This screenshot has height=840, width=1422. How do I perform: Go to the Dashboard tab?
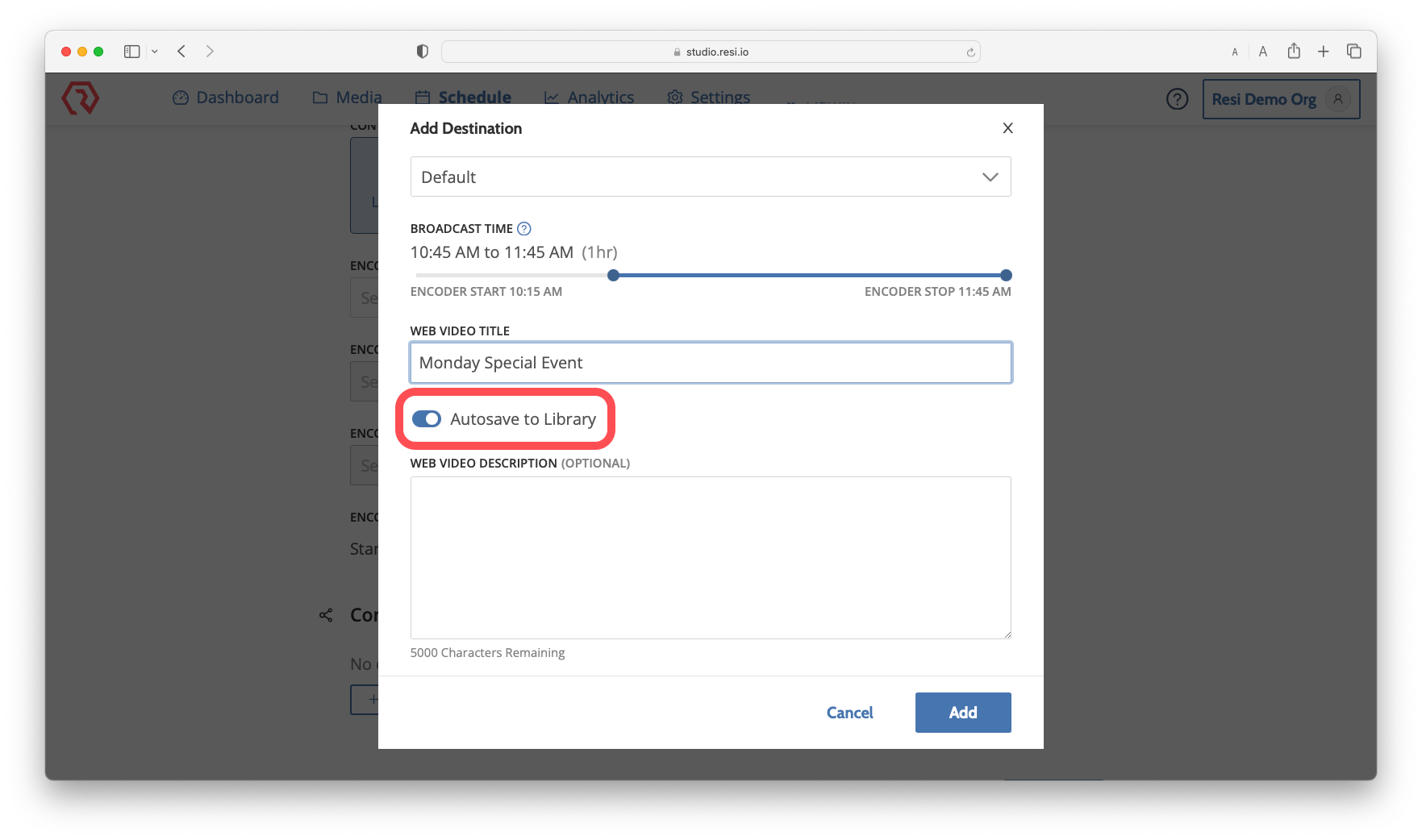click(226, 98)
